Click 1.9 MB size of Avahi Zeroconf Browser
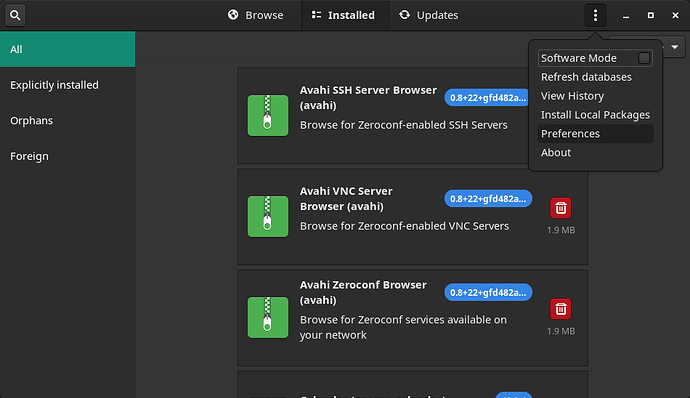 click(x=561, y=331)
